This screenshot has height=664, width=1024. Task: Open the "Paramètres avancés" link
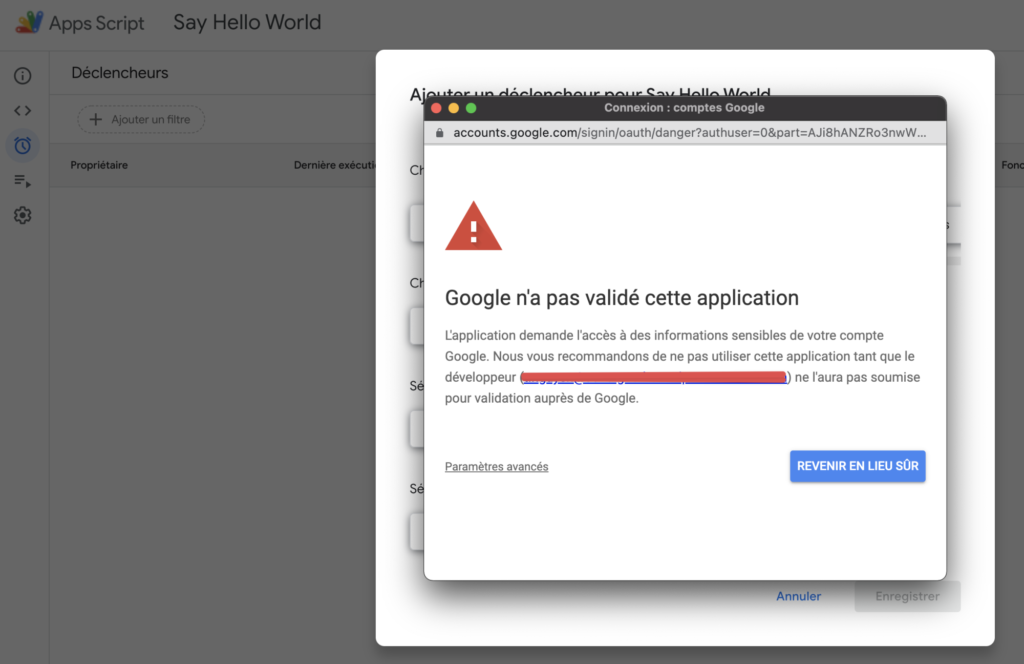coord(496,467)
